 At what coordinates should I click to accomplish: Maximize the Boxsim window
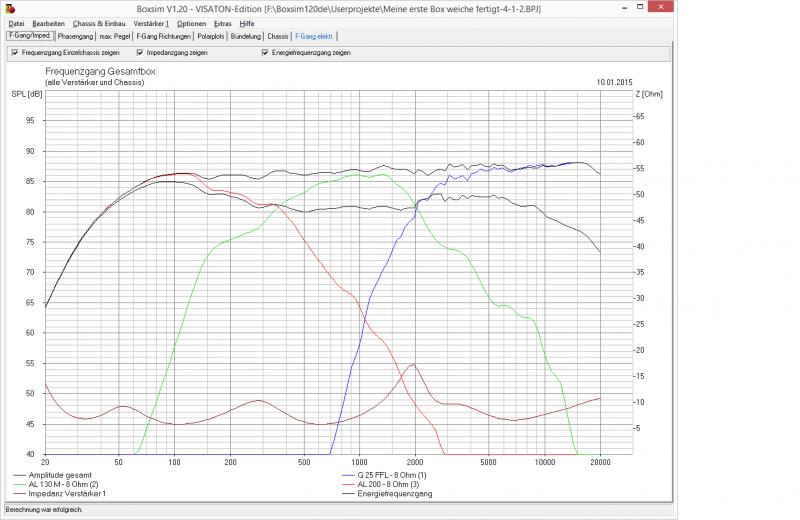pyautogui.click(x=640, y=7)
